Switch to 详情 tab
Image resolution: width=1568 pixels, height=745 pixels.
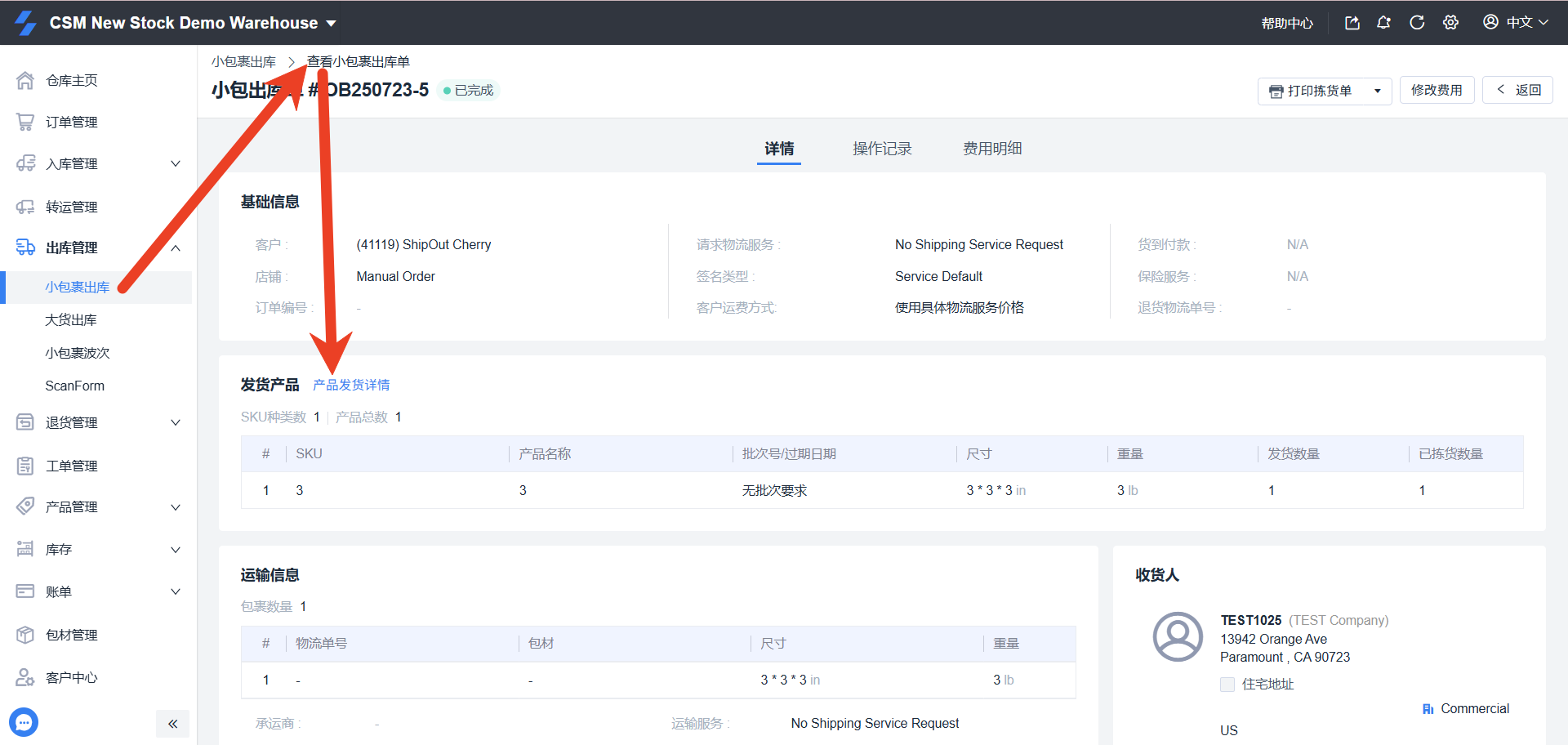(779, 149)
